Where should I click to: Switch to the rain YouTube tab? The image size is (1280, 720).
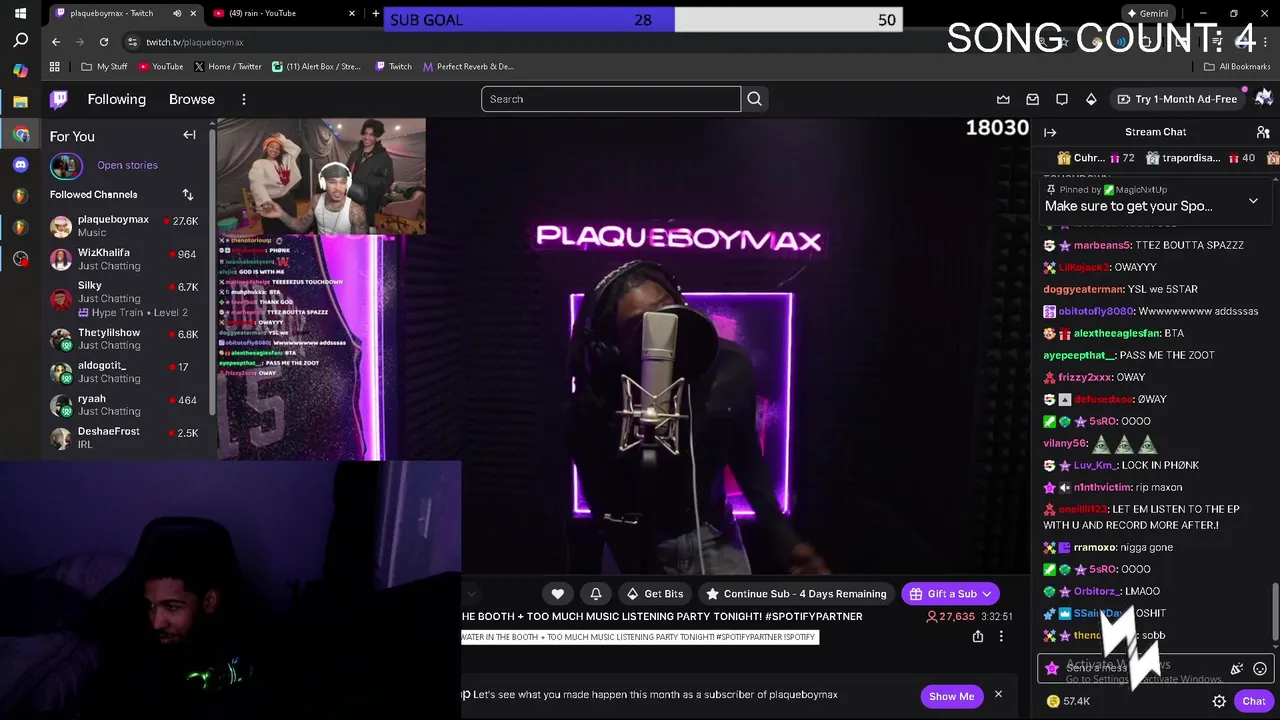point(285,13)
